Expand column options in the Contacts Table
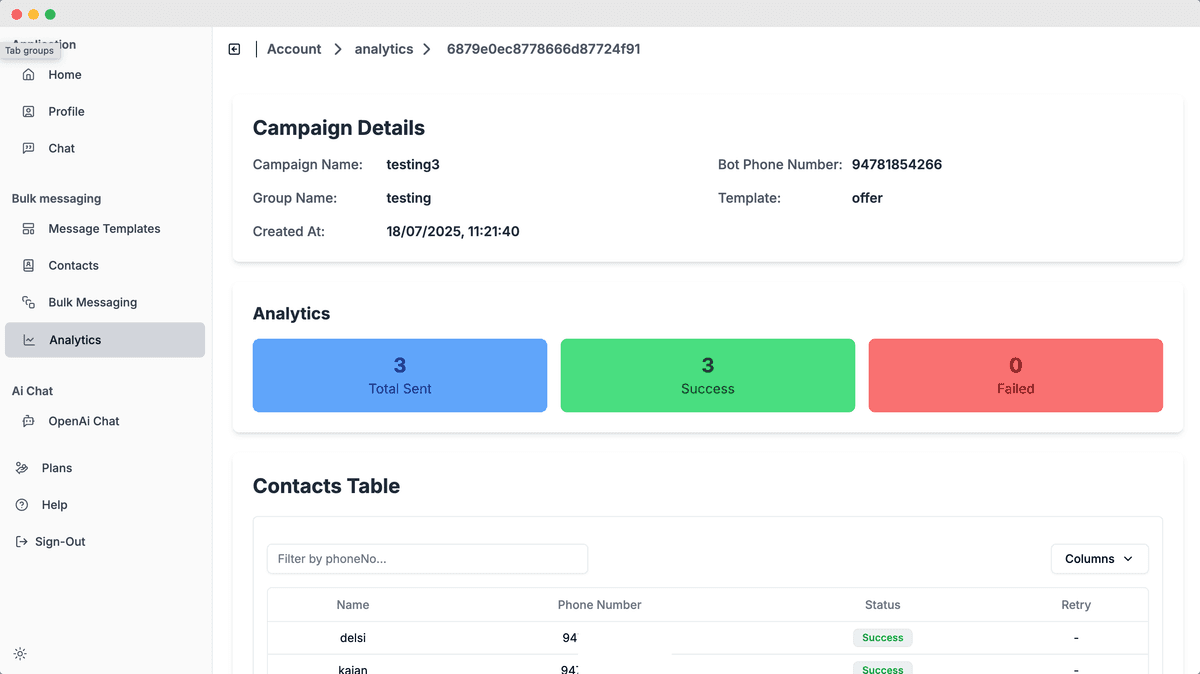This screenshot has height=674, width=1200. [1099, 559]
